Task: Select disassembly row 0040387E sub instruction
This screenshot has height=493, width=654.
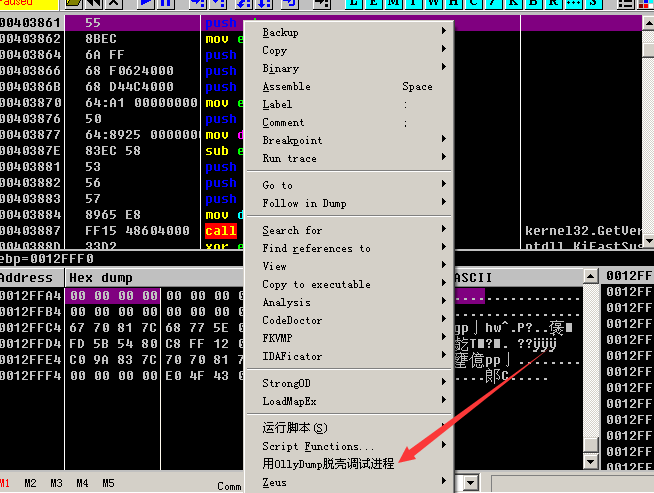Action: pos(122,151)
